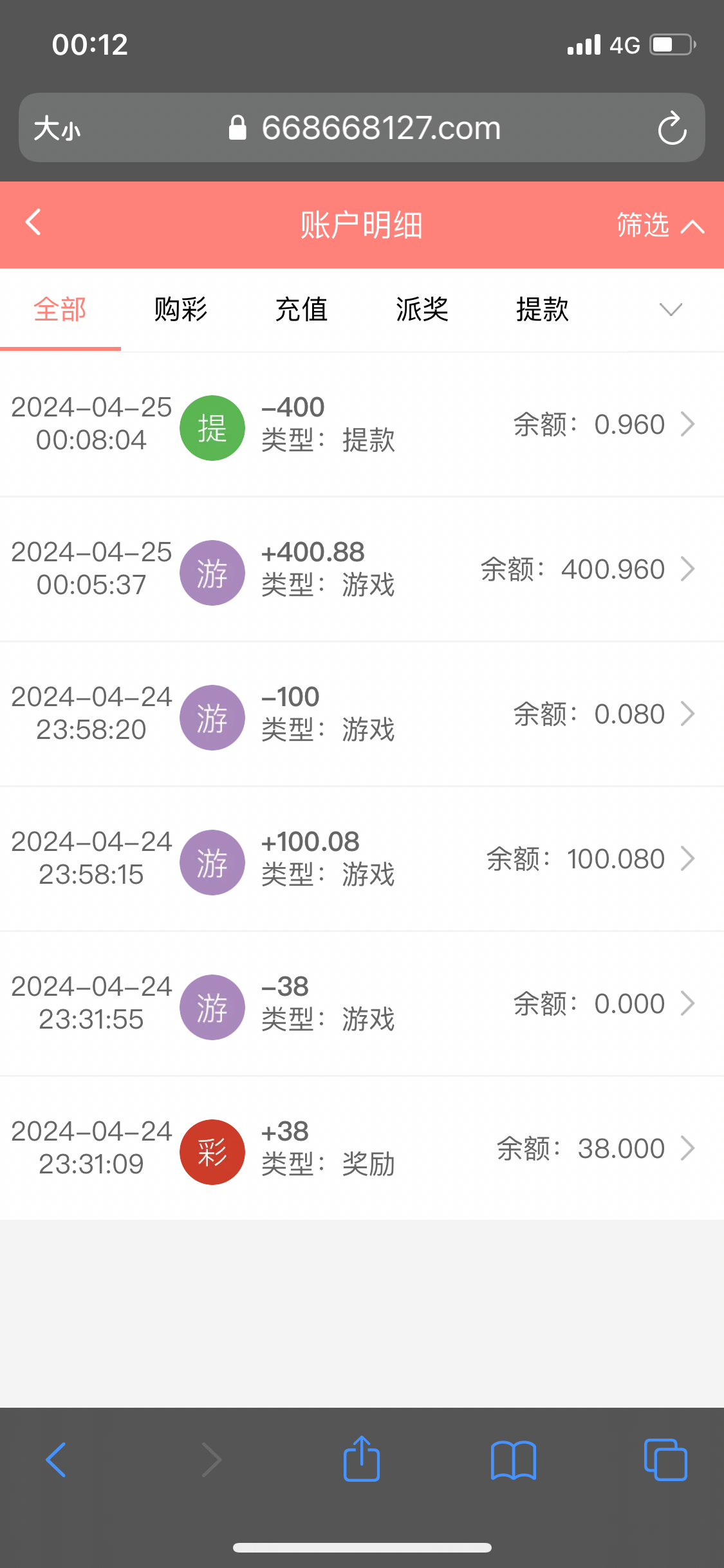
Task: Go back with Safari's bottom back arrow
Action: point(57,1460)
